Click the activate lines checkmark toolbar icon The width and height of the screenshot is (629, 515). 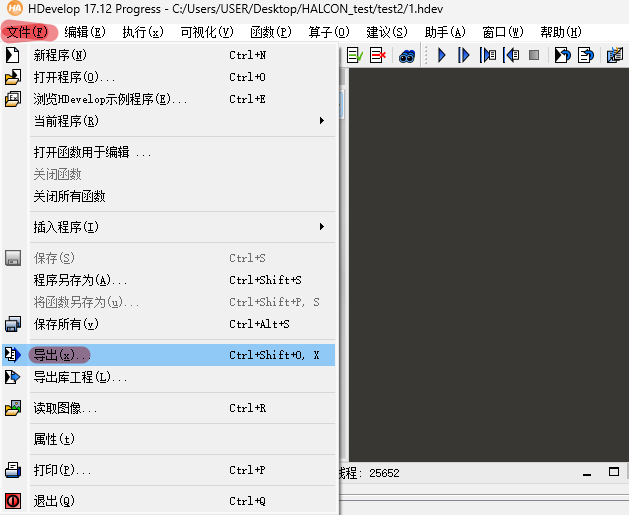click(355, 55)
